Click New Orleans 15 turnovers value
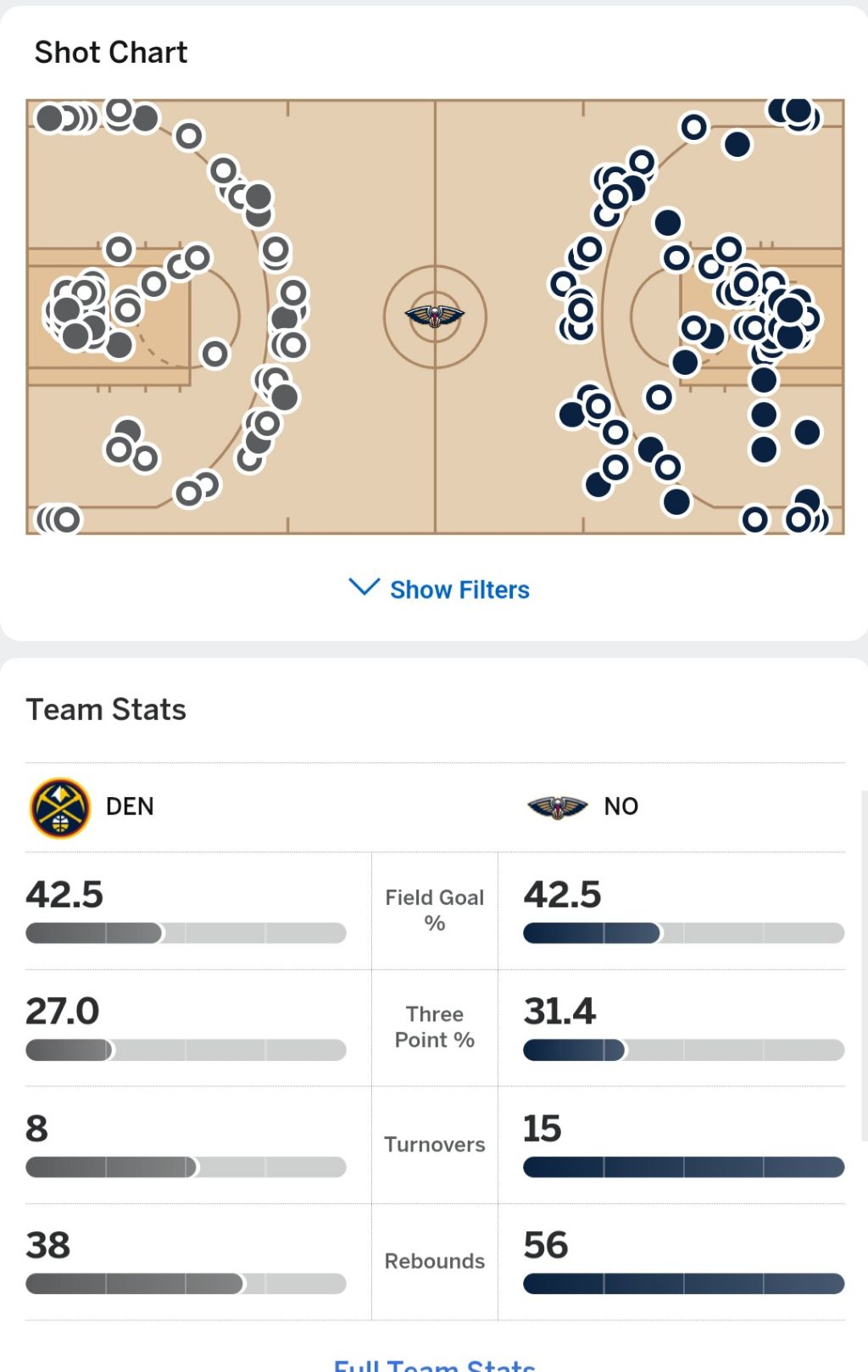This screenshot has height=1372, width=868. click(542, 1128)
